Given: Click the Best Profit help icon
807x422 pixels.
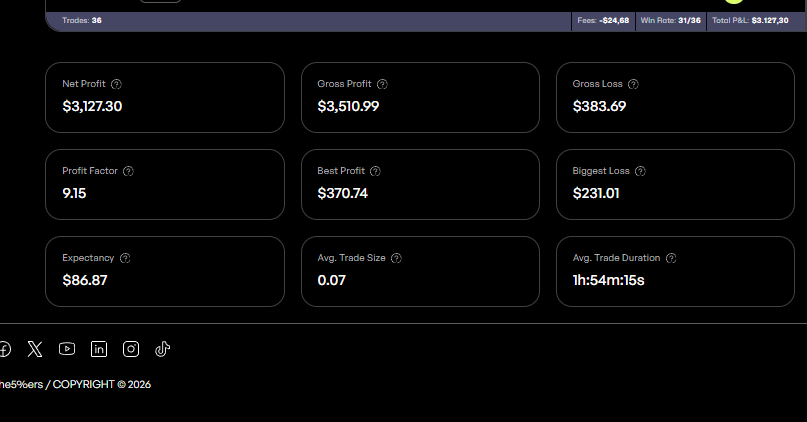Looking at the screenshot, I should click(x=375, y=171).
